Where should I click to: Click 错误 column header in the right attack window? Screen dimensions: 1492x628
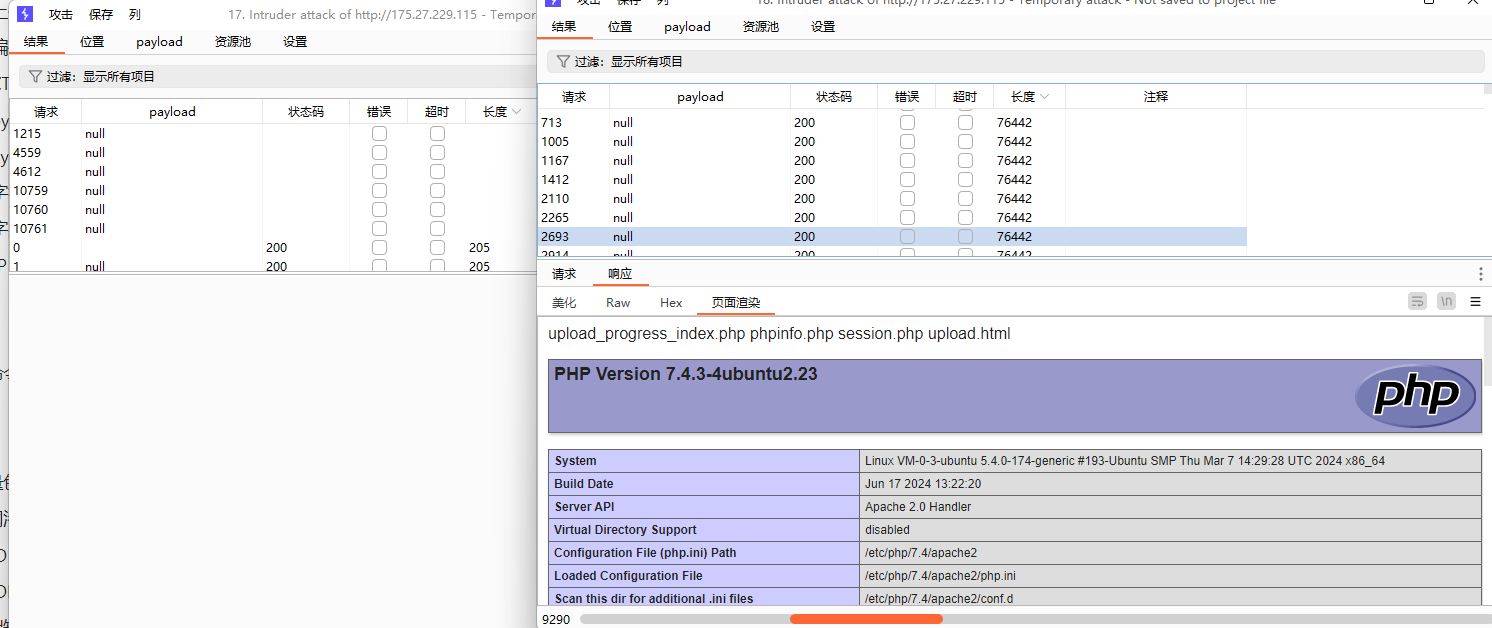click(x=907, y=97)
